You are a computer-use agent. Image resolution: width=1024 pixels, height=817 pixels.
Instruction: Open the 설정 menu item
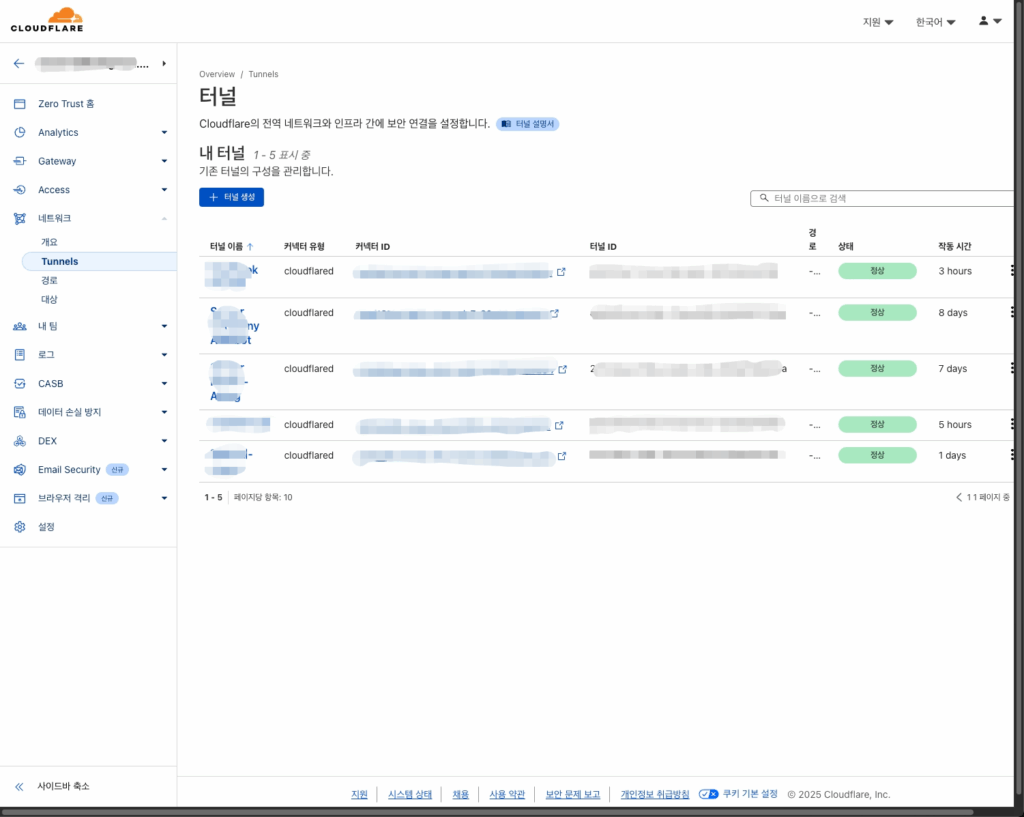point(46,527)
